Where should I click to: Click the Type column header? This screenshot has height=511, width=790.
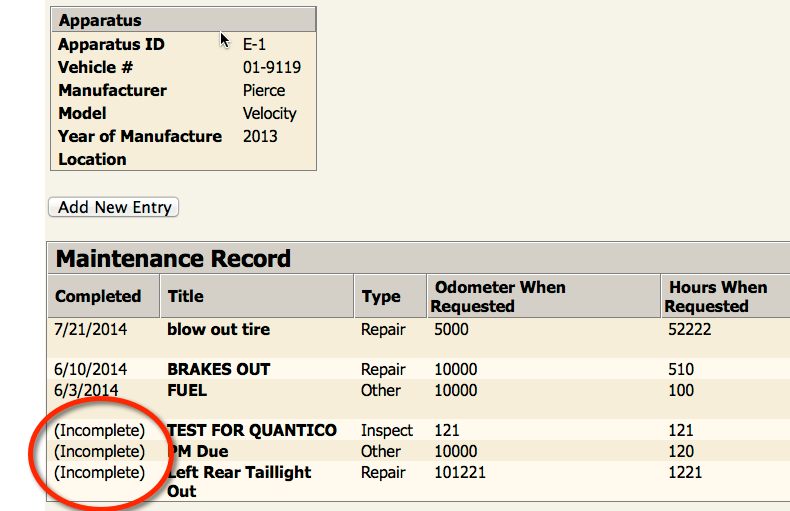click(x=381, y=296)
